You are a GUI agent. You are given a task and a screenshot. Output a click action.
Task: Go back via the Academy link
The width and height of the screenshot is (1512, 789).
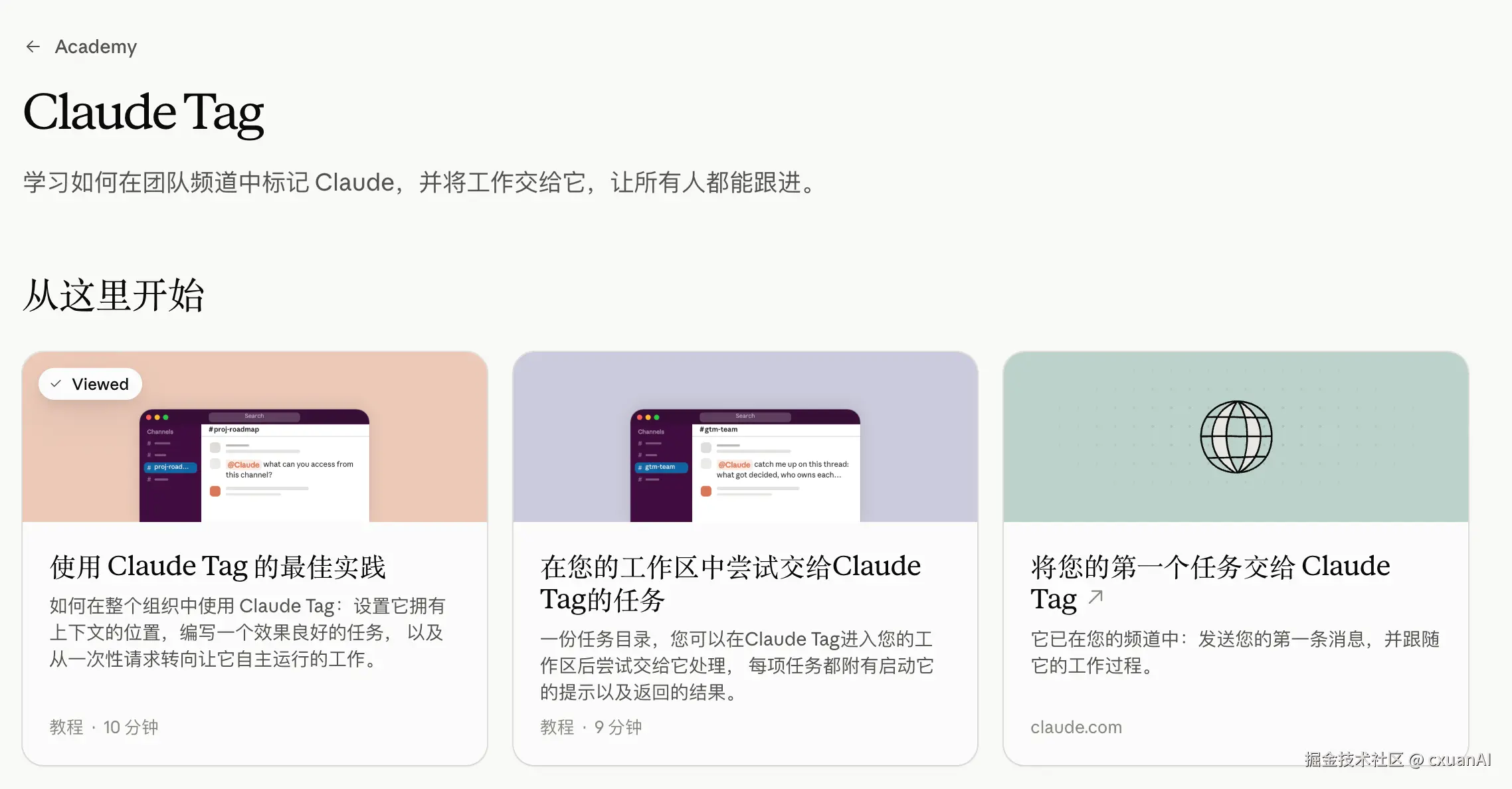[96, 46]
